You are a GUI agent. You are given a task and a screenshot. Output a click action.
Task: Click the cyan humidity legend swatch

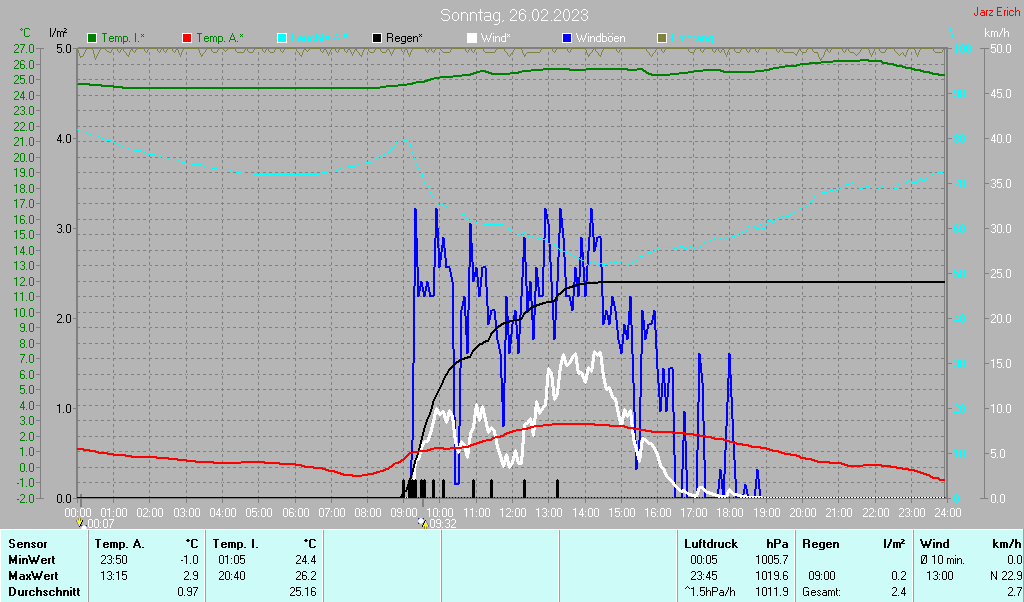coord(282,38)
